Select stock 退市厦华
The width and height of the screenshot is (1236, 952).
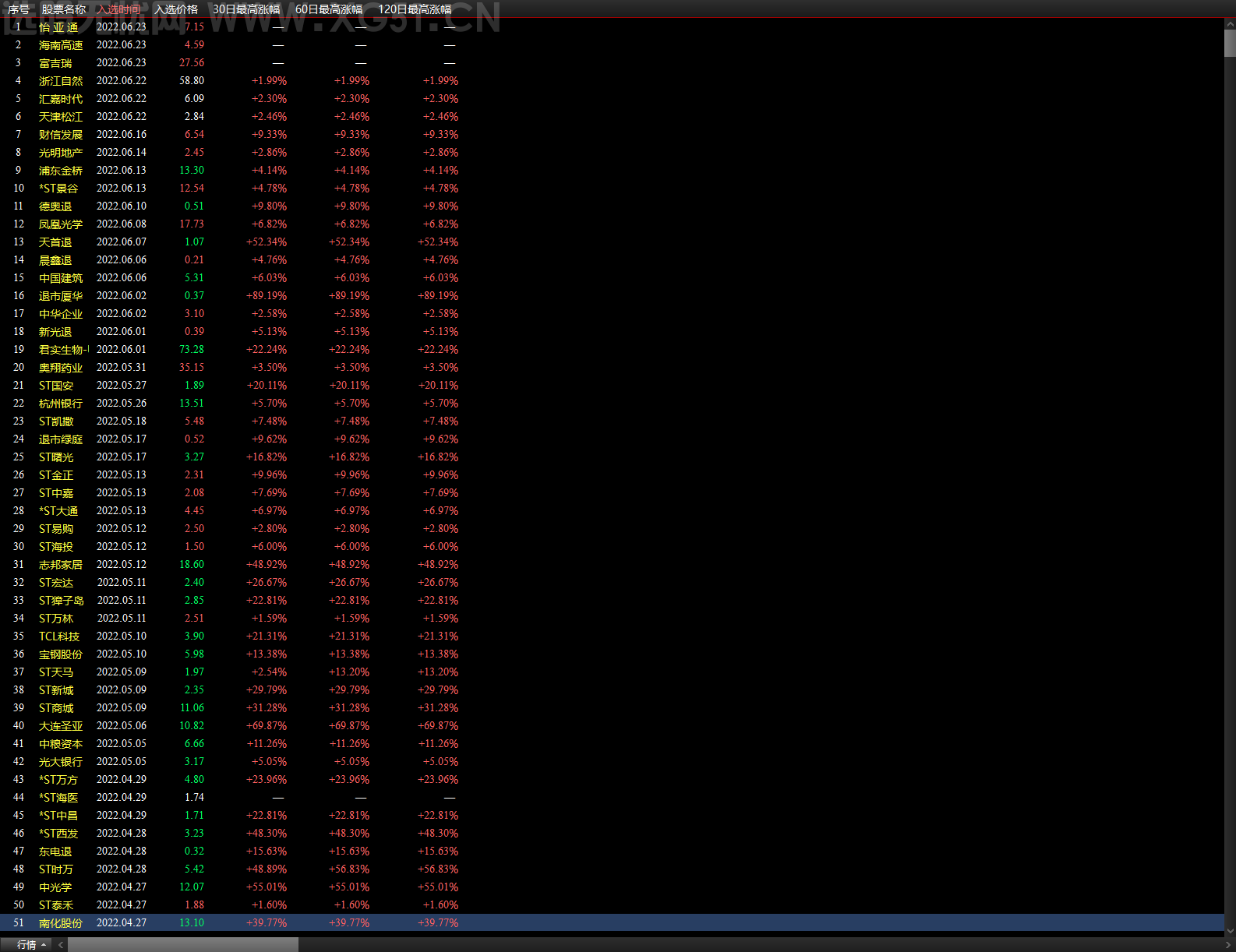click(61, 296)
